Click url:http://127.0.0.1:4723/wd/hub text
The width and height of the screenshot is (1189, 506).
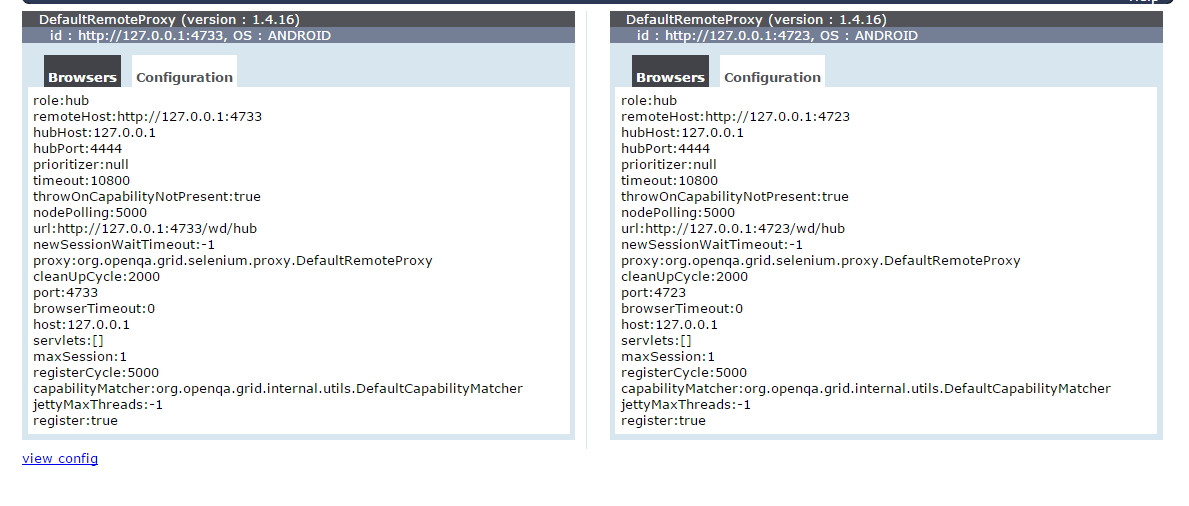pos(733,228)
